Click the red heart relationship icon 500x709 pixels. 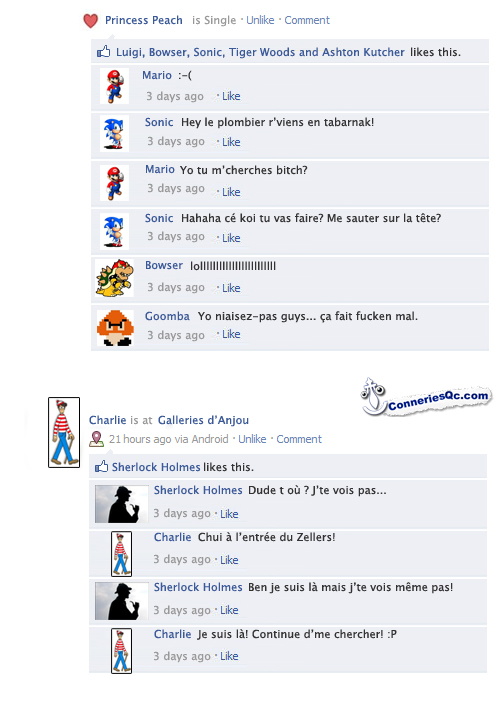(x=91, y=21)
